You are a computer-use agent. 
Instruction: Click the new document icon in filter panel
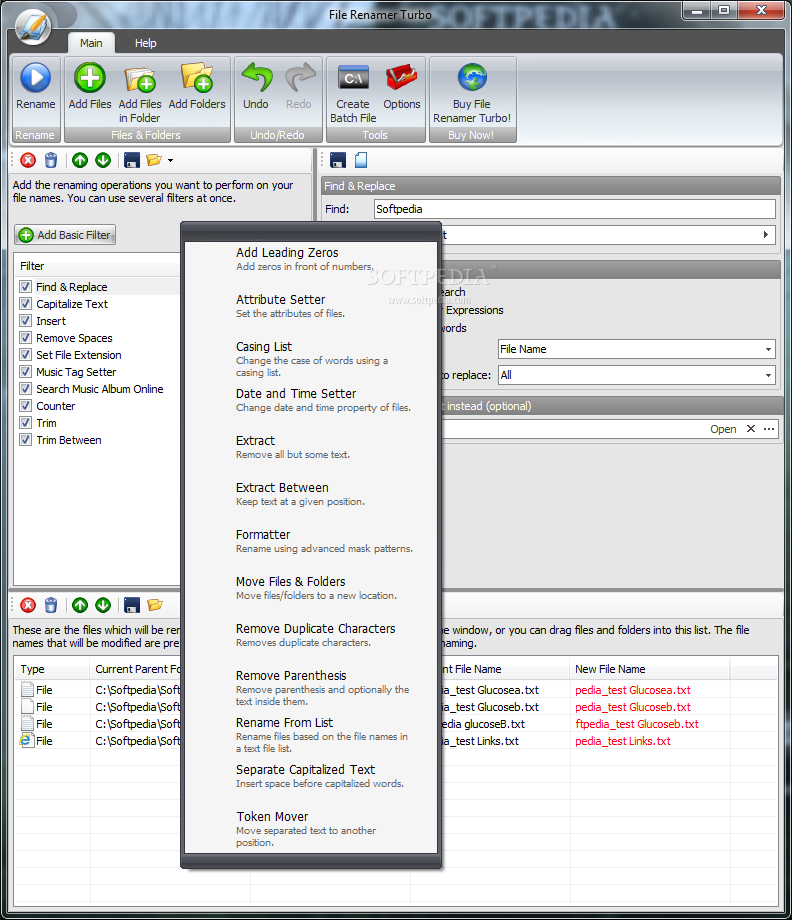pos(361,160)
